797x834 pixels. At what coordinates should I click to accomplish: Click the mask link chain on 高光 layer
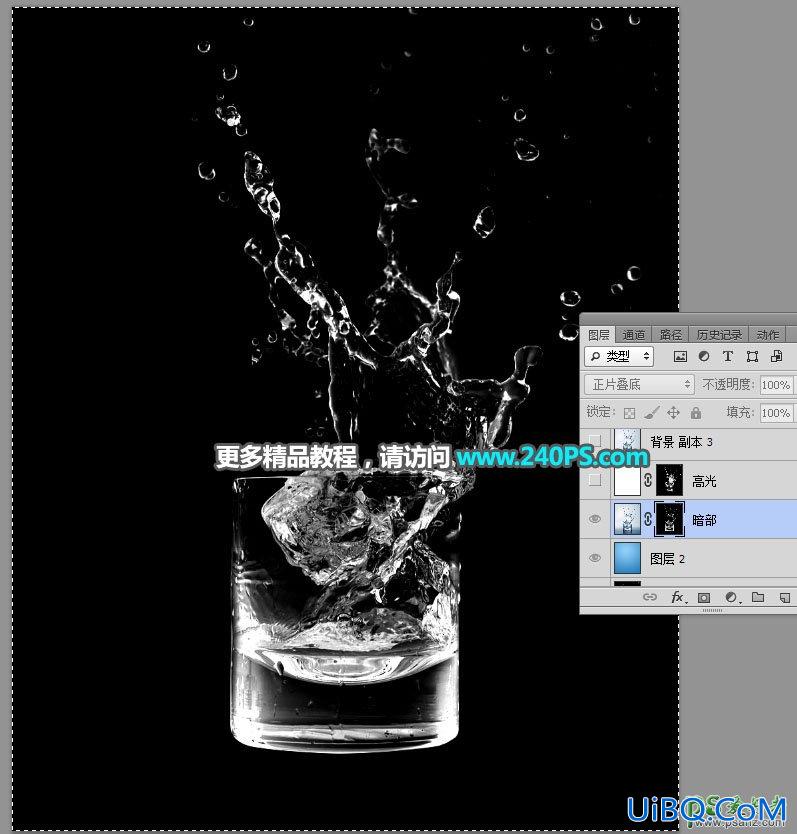tap(647, 480)
